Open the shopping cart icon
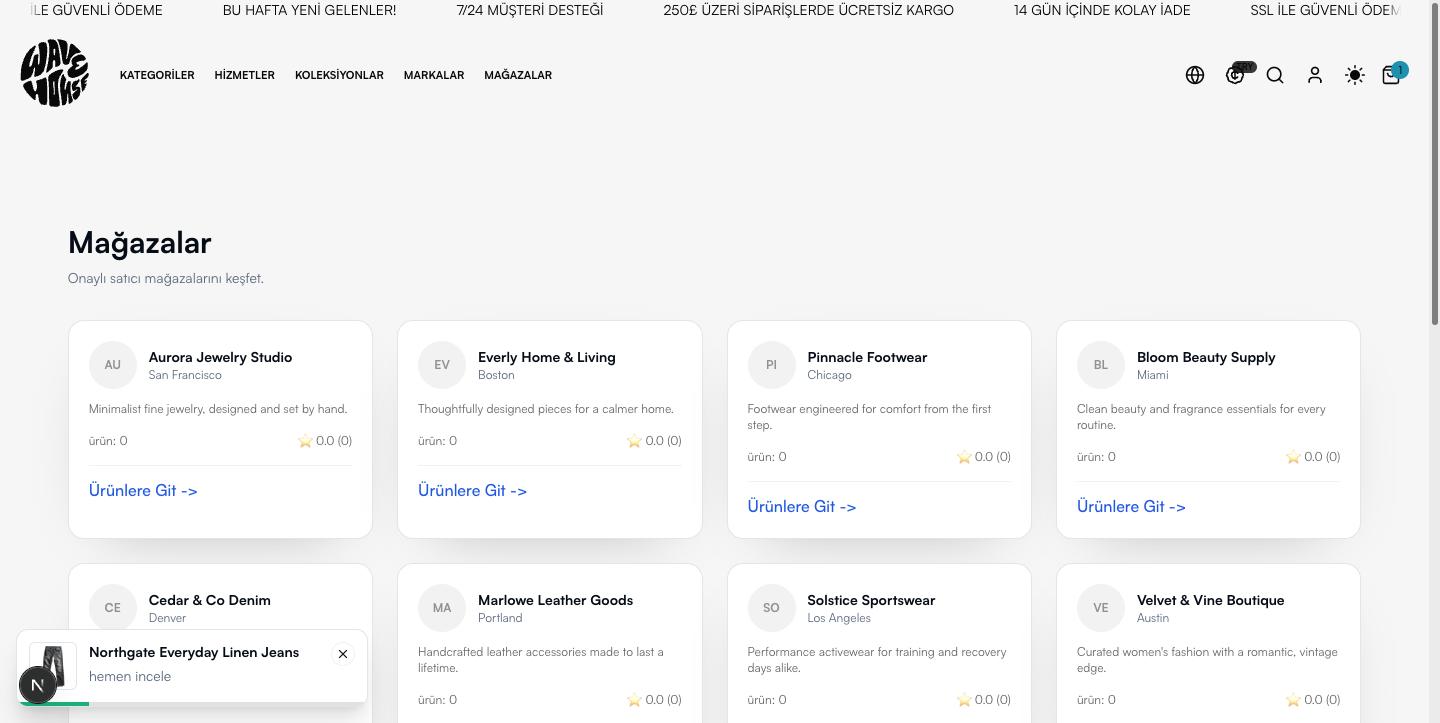The width and height of the screenshot is (1440, 723). tap(1391, 75)
